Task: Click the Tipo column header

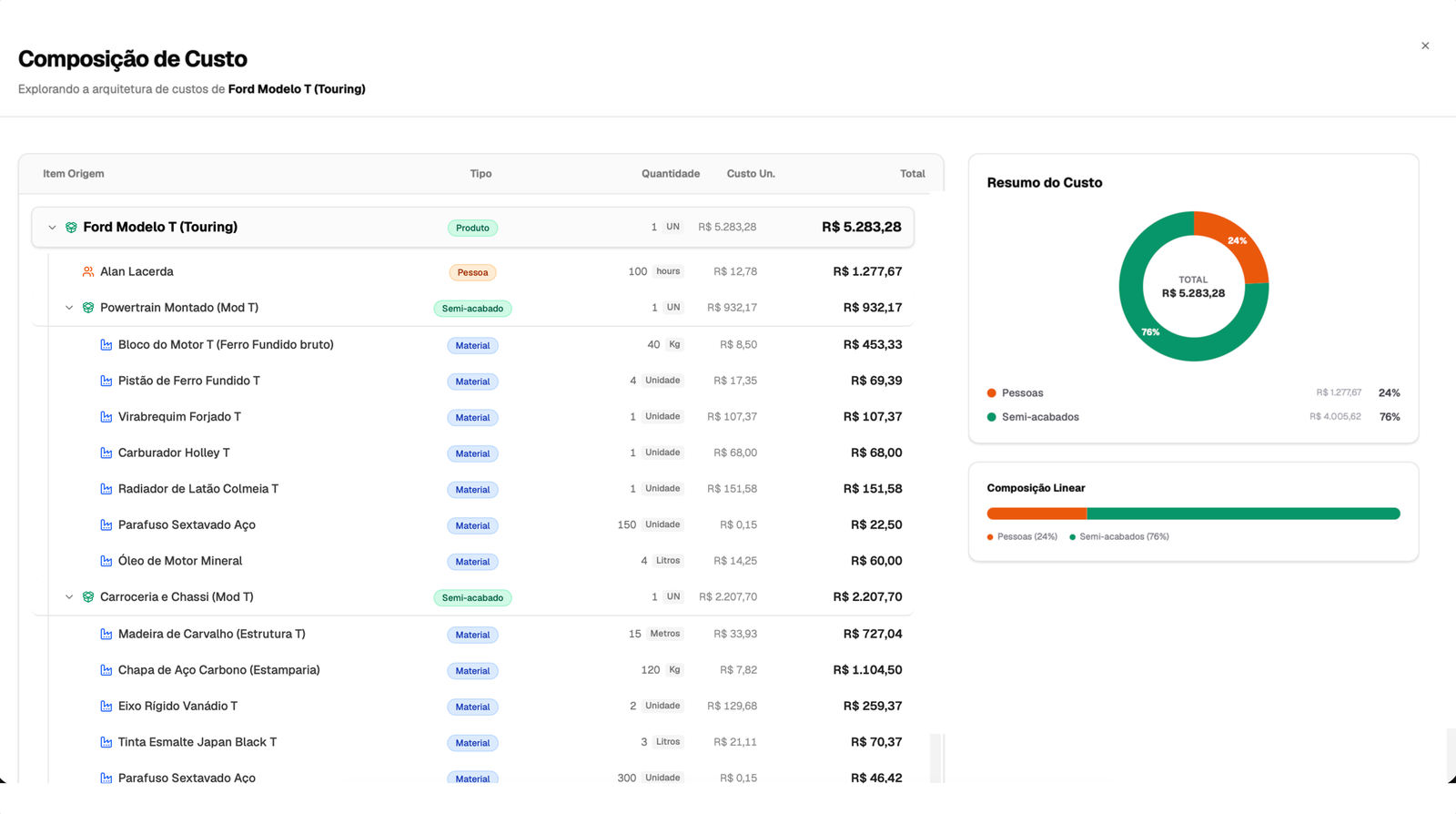Action: point(480,174)
